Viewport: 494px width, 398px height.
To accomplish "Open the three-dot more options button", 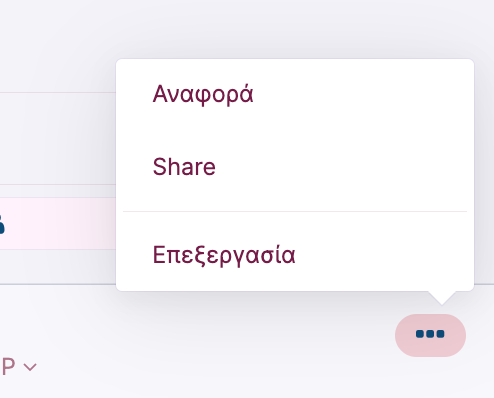I will (x=430, y=335).
